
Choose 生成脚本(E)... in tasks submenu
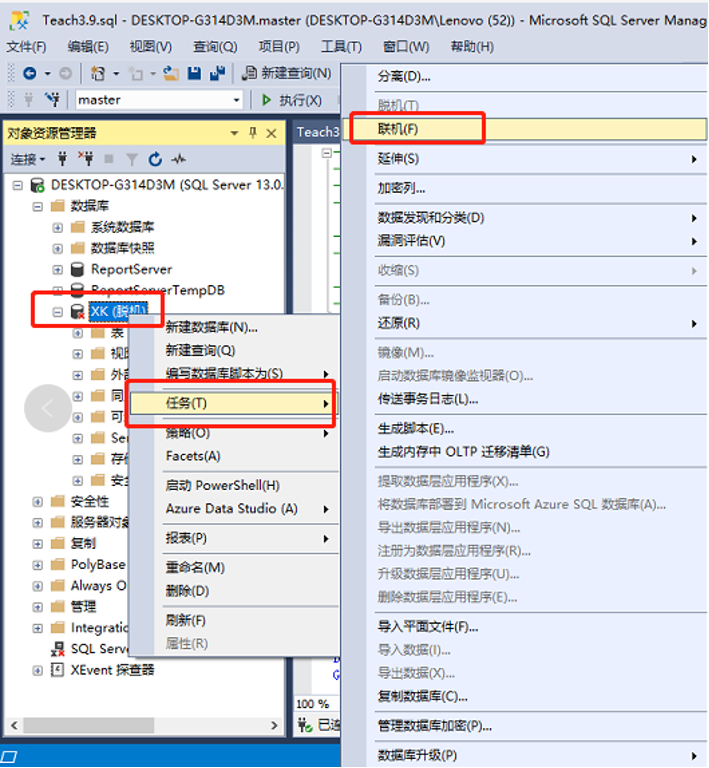pyautogui.click(x=415, y=430)
